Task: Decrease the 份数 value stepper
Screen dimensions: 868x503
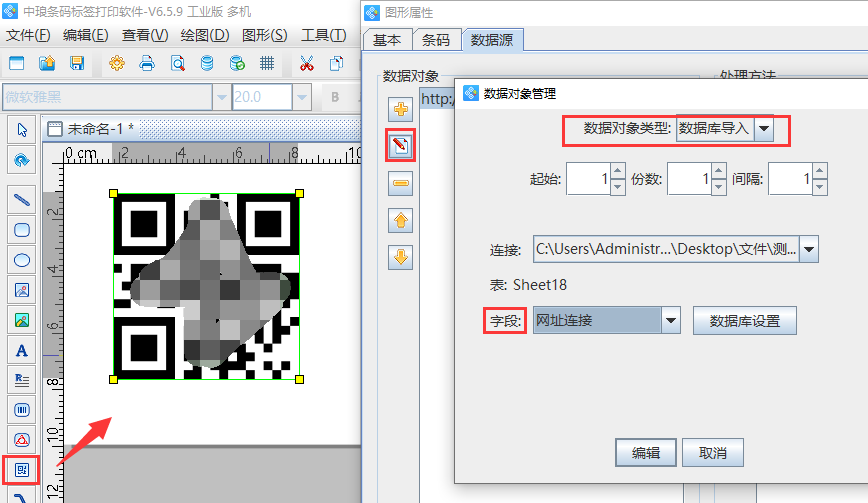Action: pyautogui.click(x=719, y=187)
